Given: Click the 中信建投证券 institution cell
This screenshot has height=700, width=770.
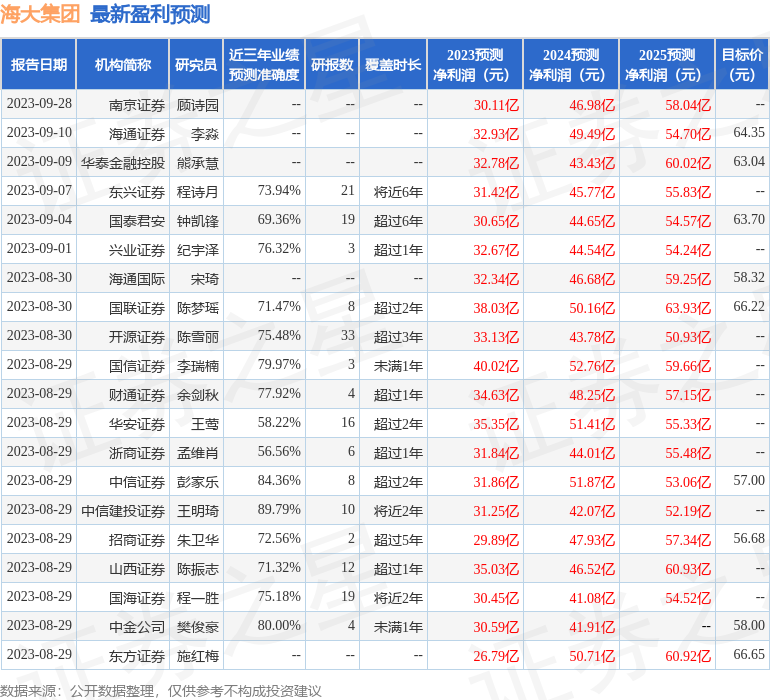Looking at the screenshot, I should click(x=123, y=510).
